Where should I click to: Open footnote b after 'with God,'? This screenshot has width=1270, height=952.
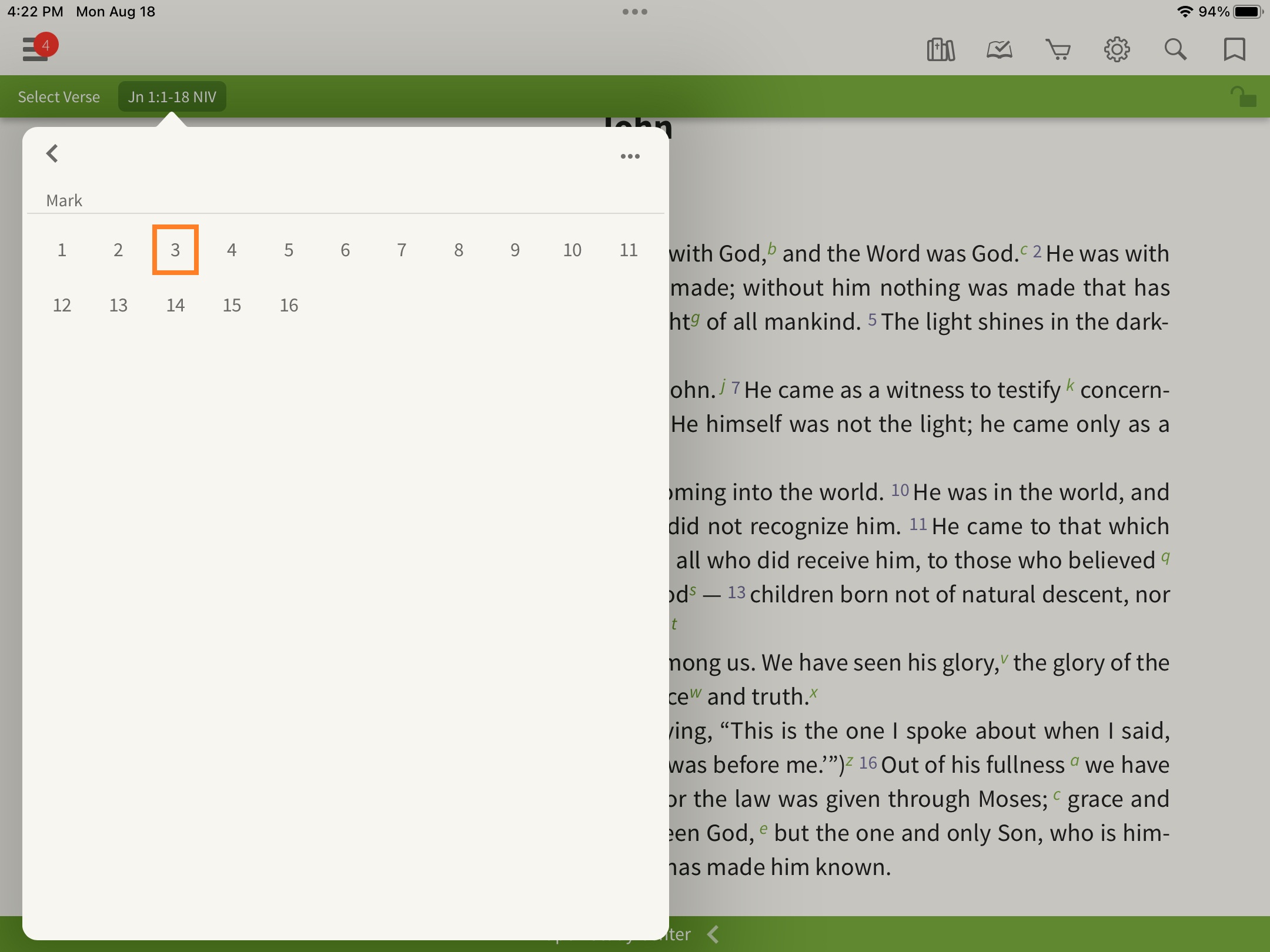[772, 249]
